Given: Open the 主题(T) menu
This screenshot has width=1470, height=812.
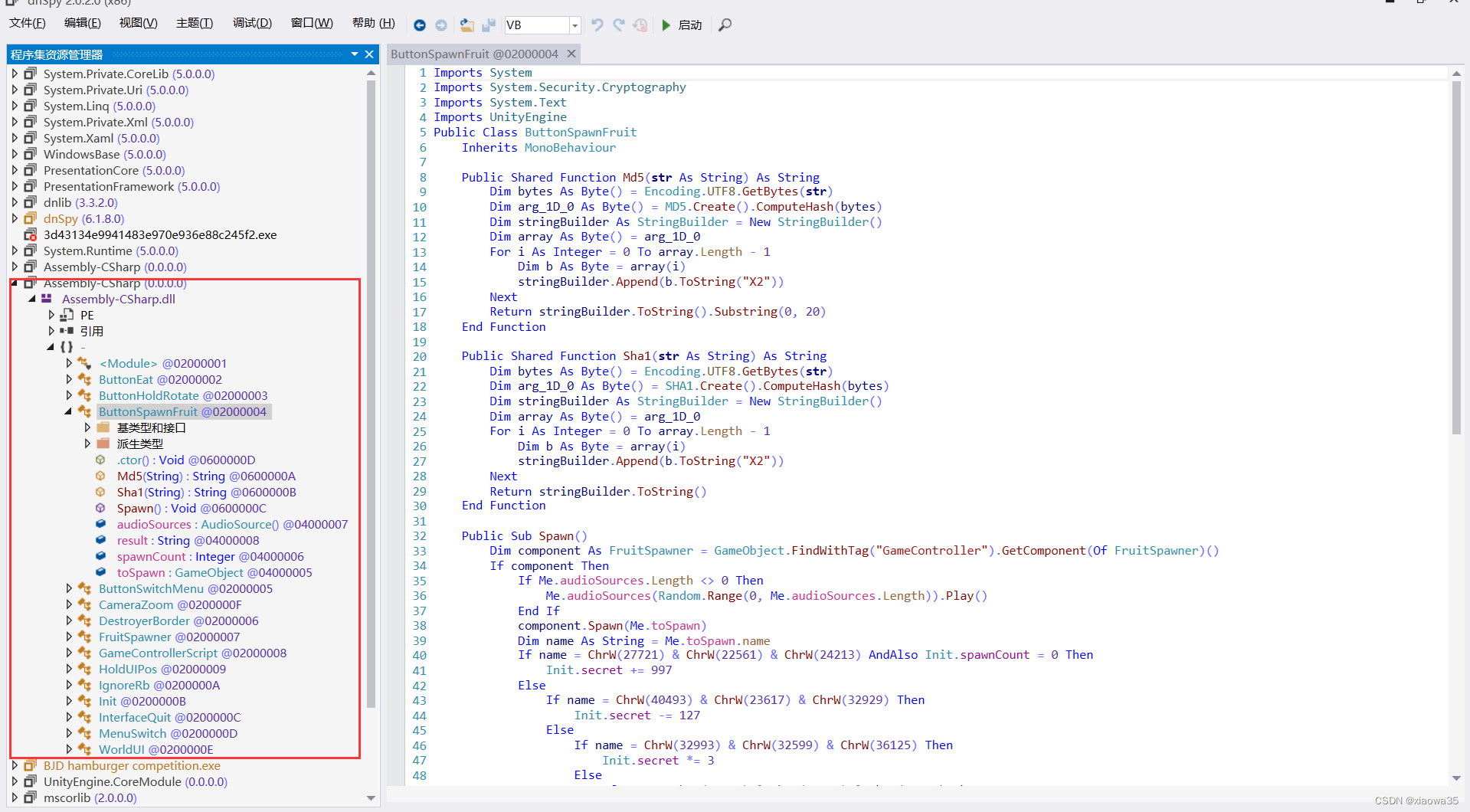Looking at the screenshot, I should pos(195,23).
